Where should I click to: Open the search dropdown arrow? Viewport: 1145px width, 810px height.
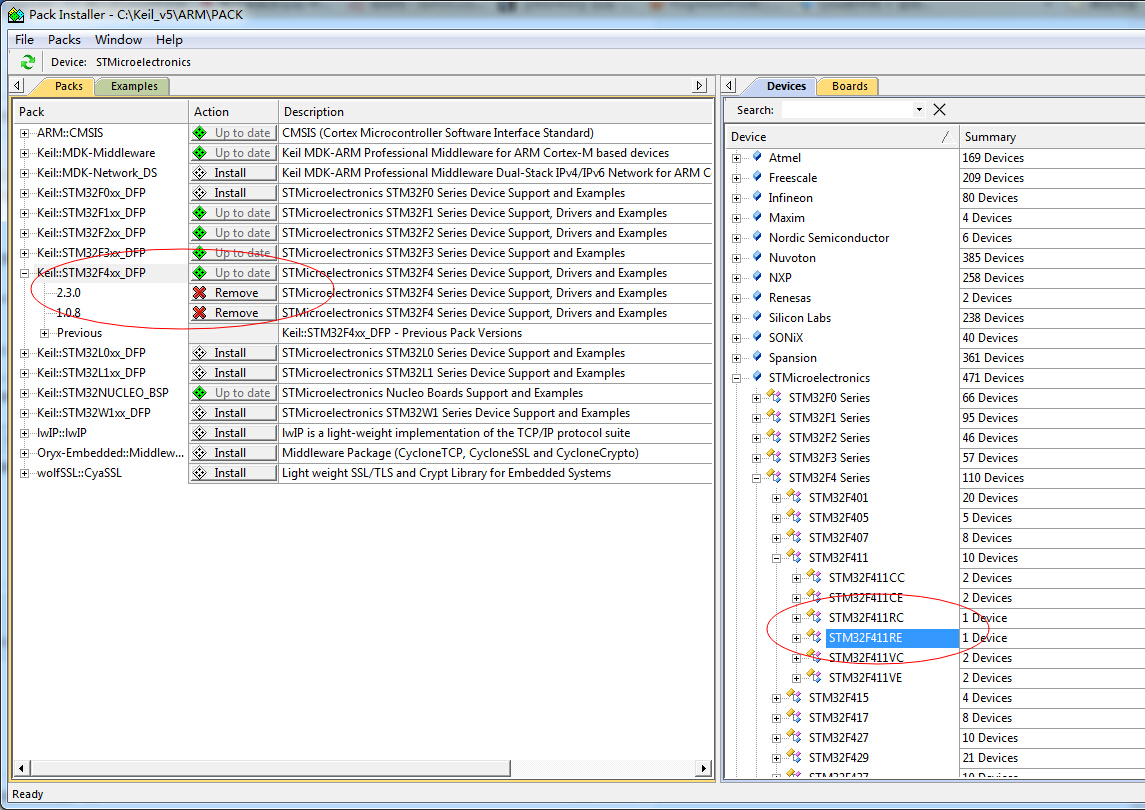click(x=919, y=110)
